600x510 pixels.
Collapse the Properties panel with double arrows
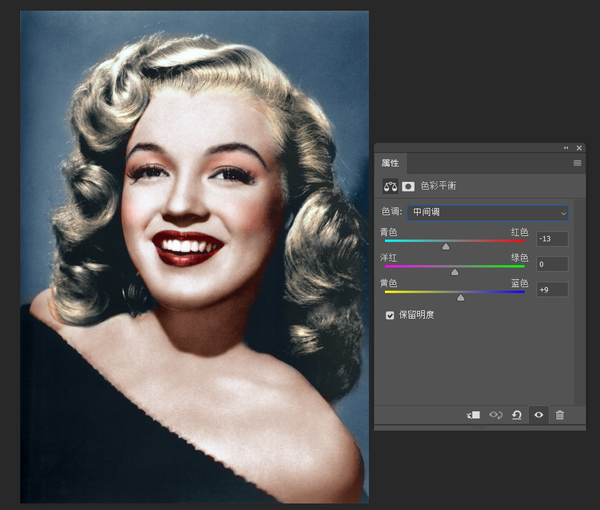(566, 148)
